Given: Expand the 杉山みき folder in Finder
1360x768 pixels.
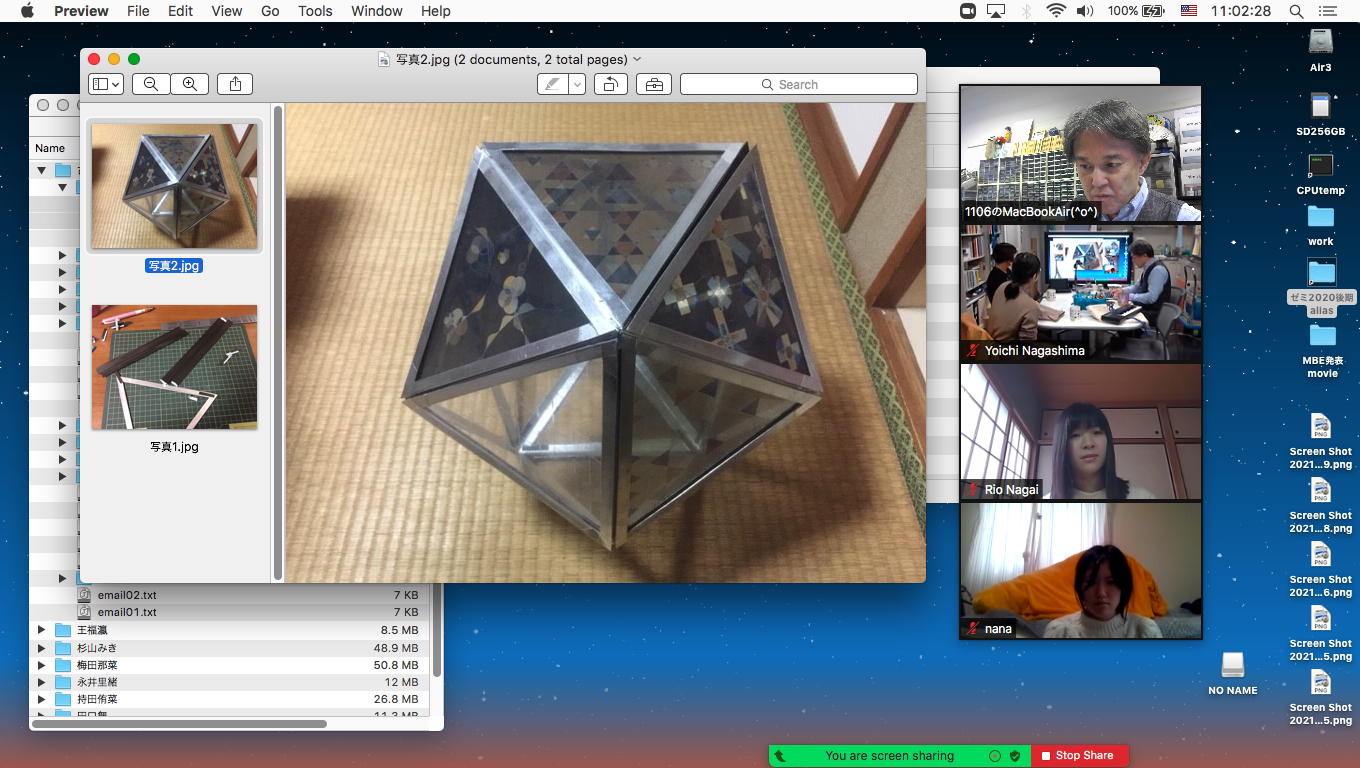Looking at the screenshot, I should pyautogui.click(x=42, y=648).
